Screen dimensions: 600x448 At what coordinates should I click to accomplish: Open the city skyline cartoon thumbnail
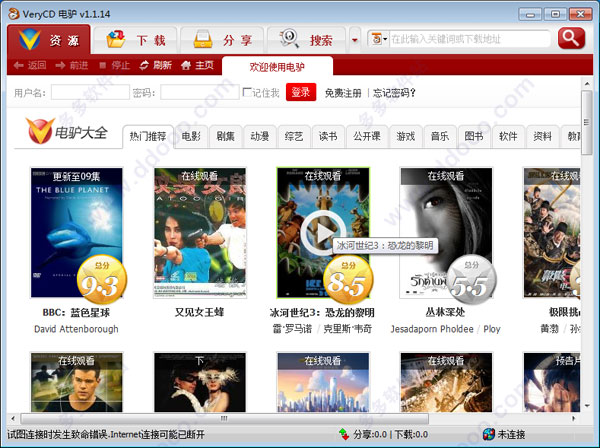323,382
